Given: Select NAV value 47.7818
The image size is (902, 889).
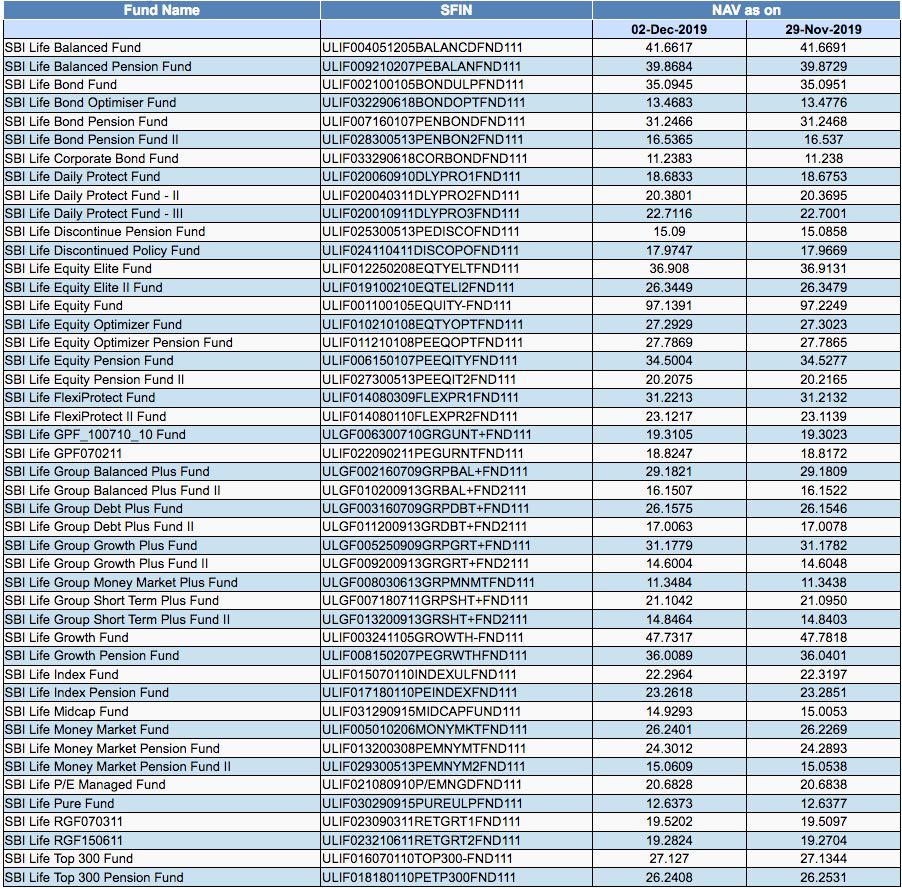Looking at the screenshot, I should coord(823,638).
